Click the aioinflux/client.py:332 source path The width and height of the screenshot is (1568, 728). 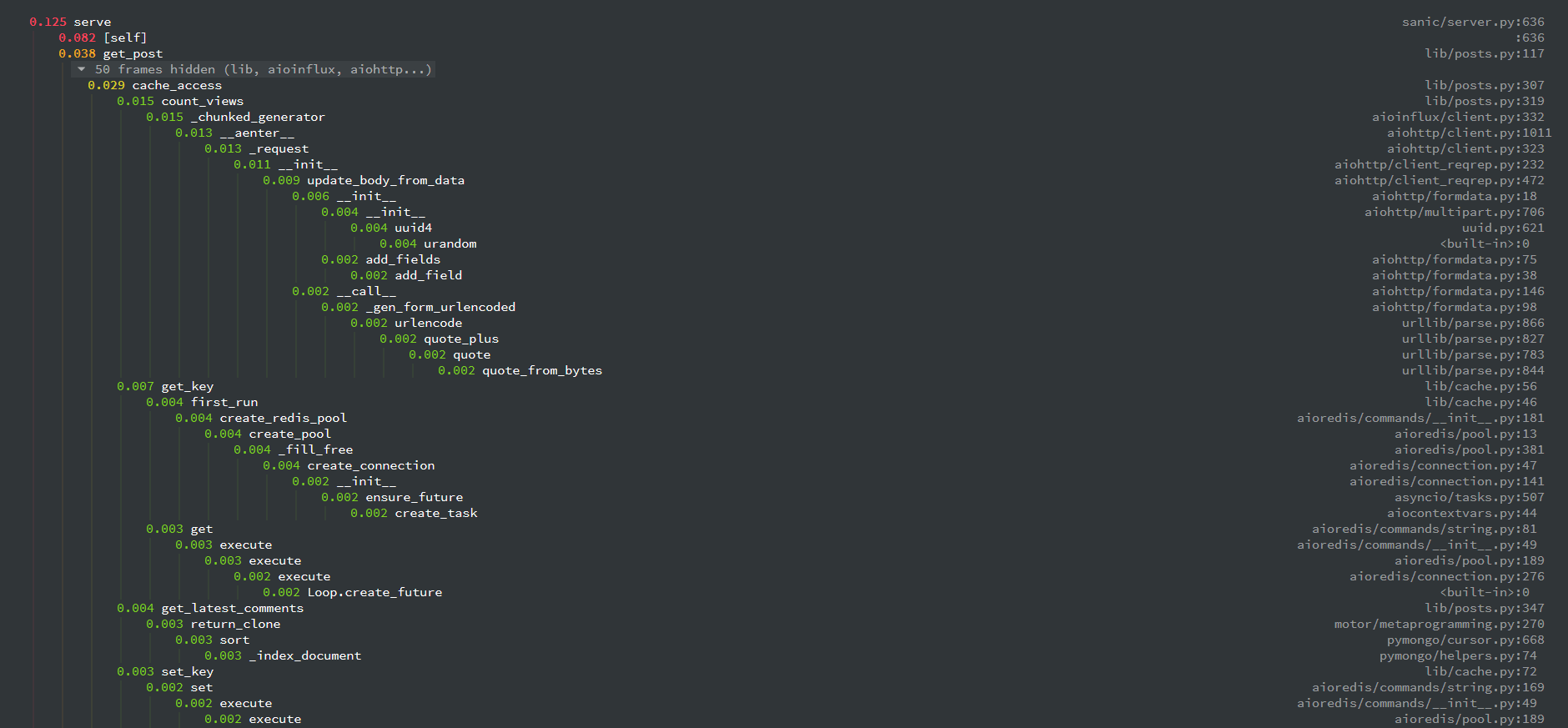tap(1457, 117)
